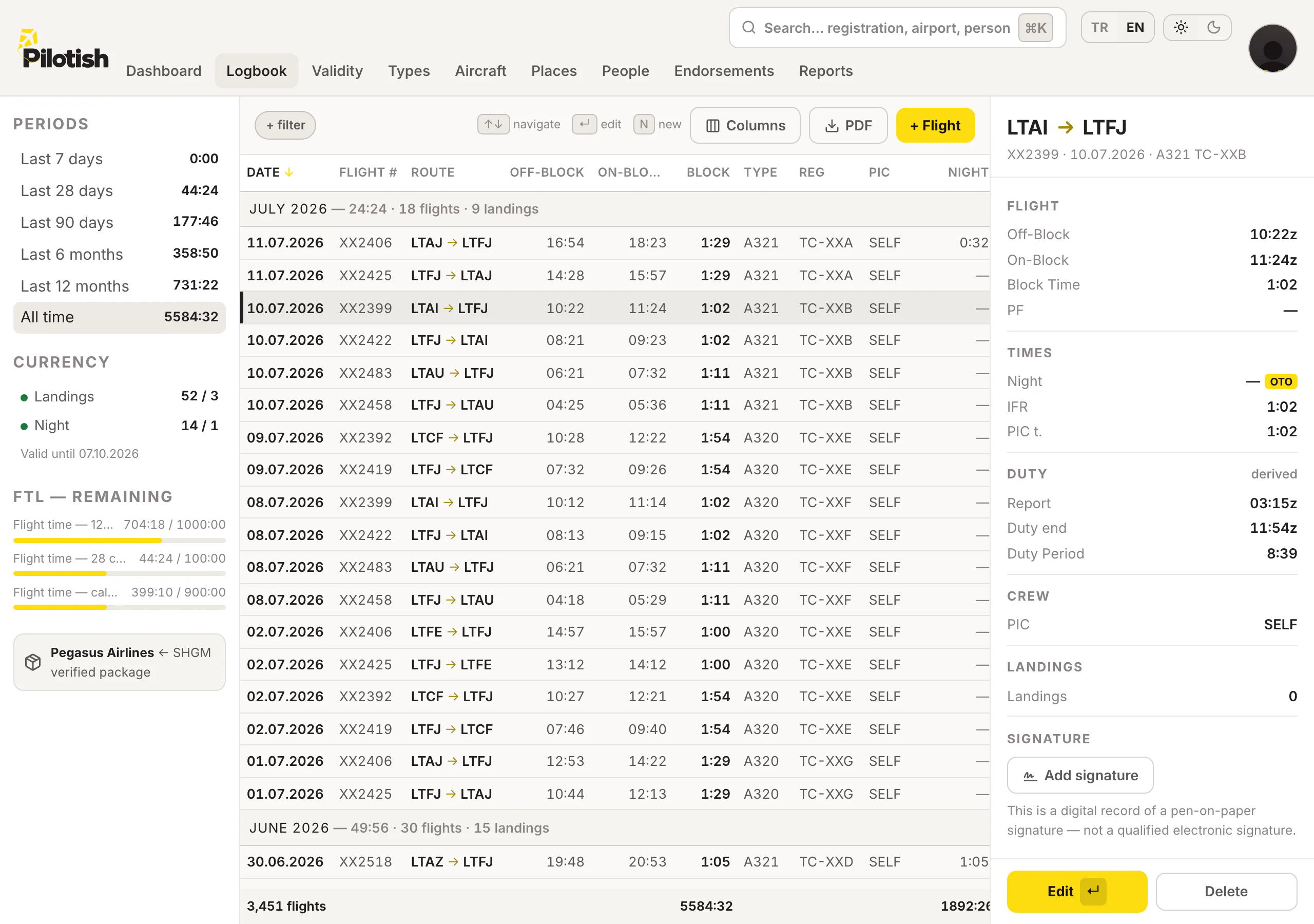Click Landings currency row
The image size is (1314, 924).
[x=119, y=396]
